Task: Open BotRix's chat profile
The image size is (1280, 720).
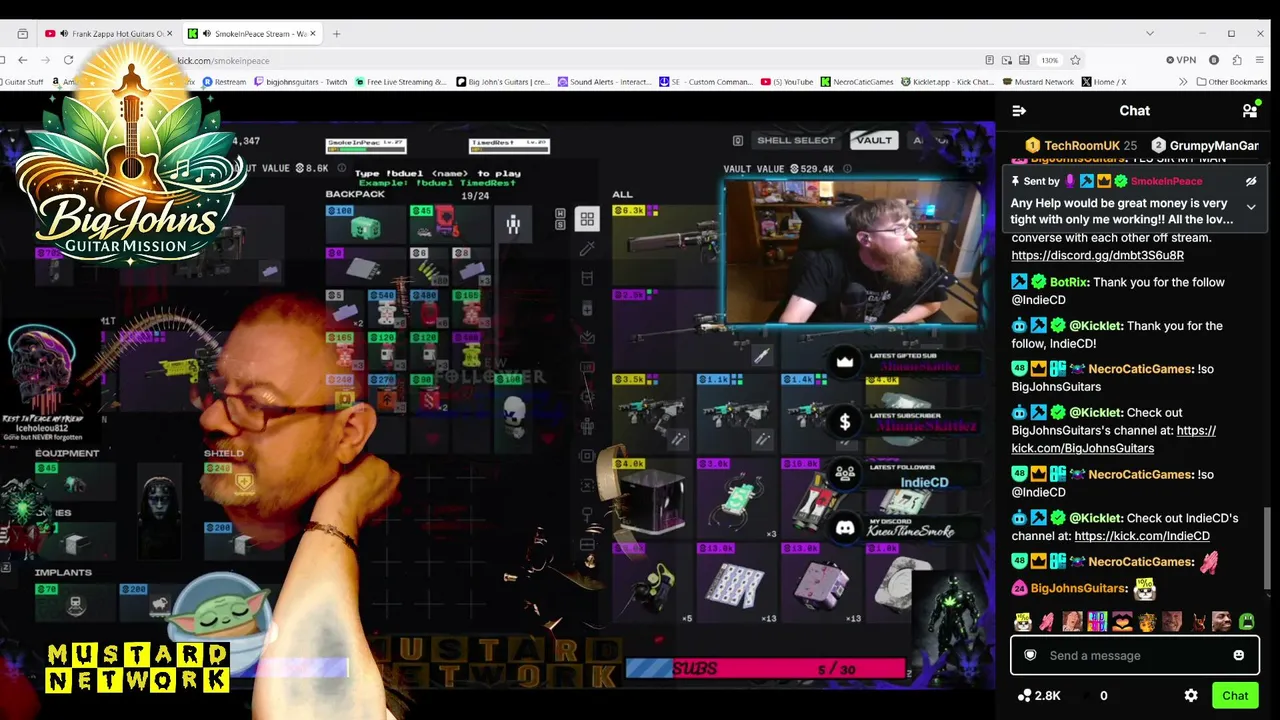Action: [x=1070, y=282]
